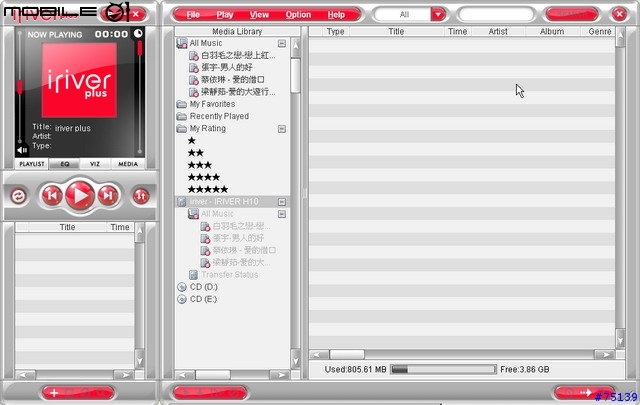Open the Help menu

tap(336, 15)
